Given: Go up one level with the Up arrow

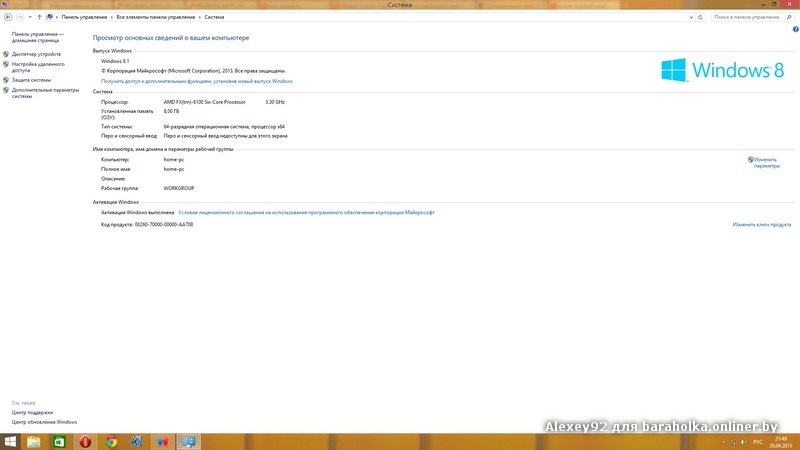Looking at the screenshot, I should 39,17.
